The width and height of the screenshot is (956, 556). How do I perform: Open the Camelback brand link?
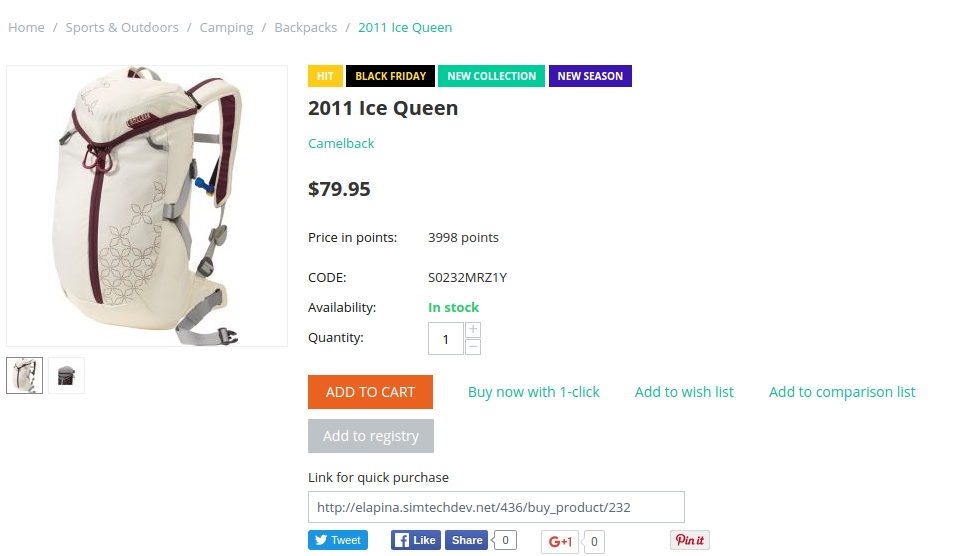(x=341, y=143)
